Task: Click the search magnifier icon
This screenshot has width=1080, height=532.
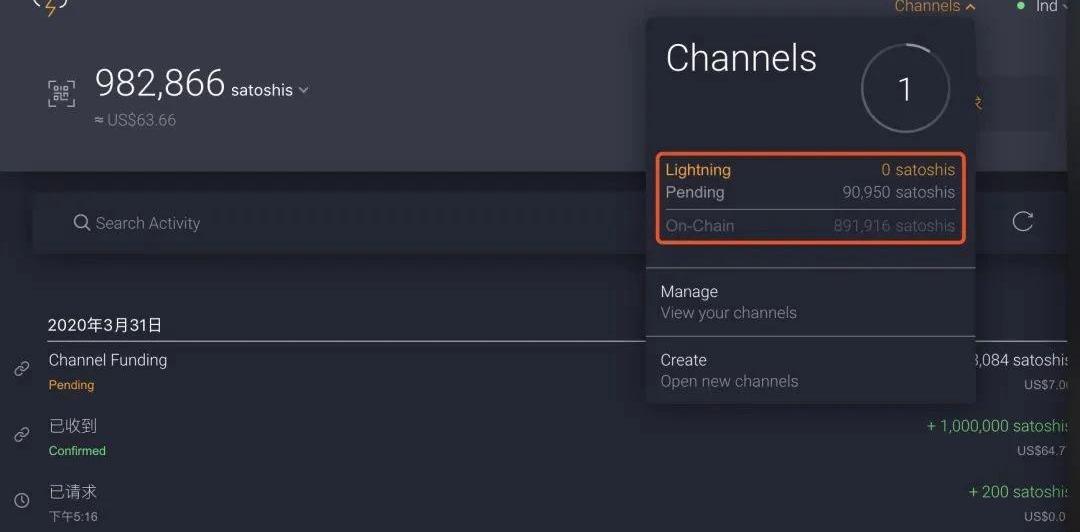Action: click(x=81, y=223)
